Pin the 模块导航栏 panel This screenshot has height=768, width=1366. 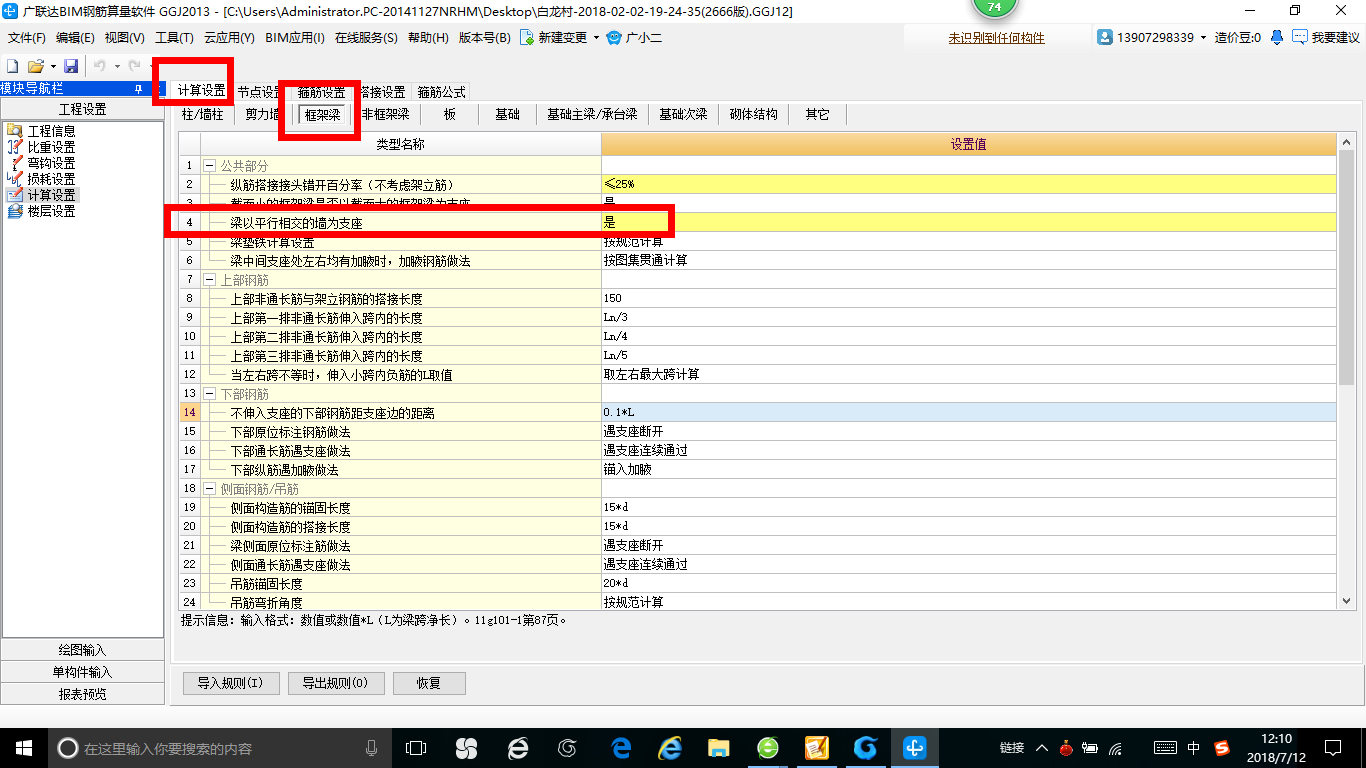click(137, 89)
